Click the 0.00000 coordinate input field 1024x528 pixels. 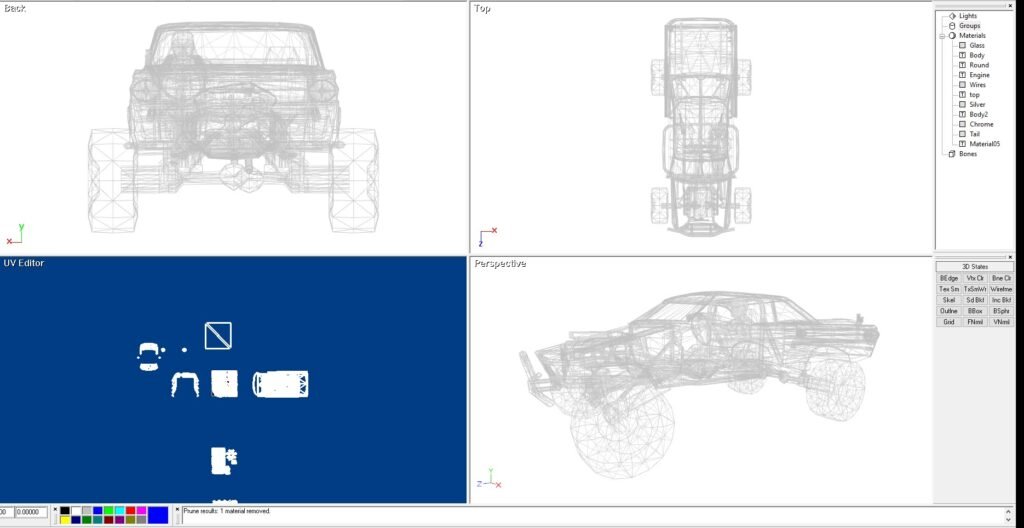pos(32,513)
